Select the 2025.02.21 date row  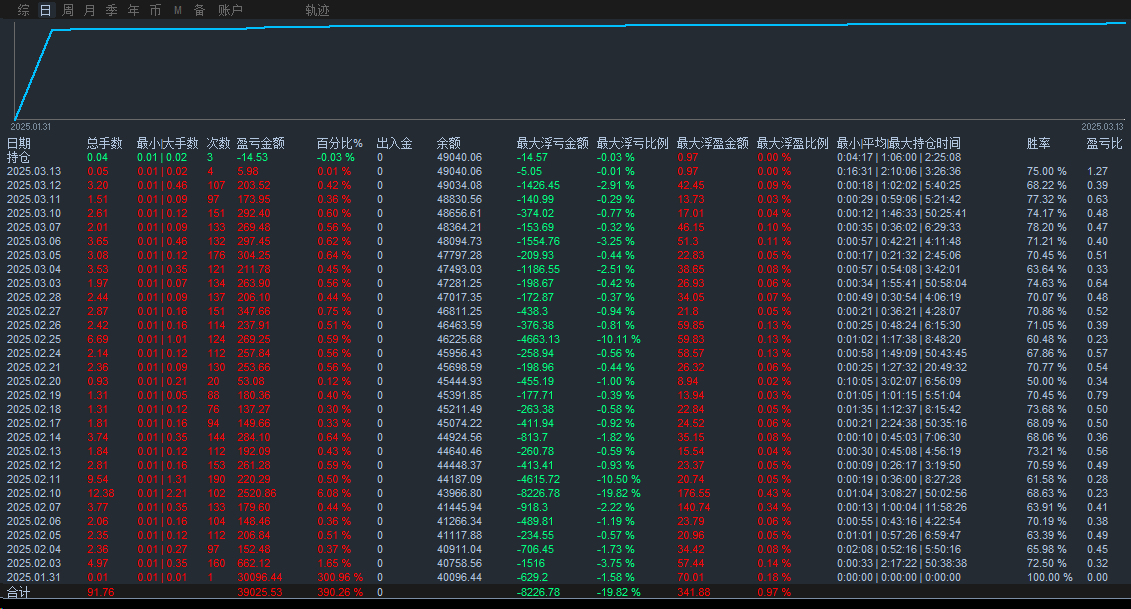(34, 367)
